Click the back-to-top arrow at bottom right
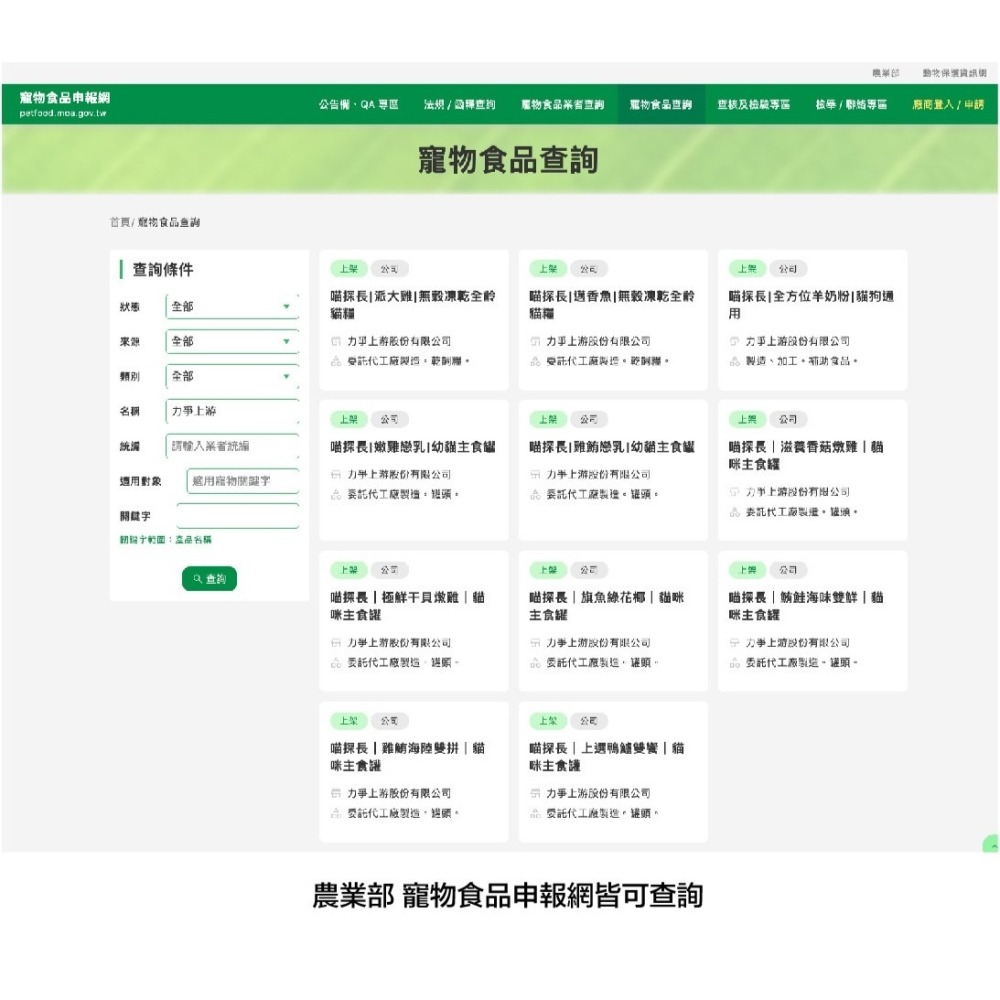 click(x=992, y=847)
